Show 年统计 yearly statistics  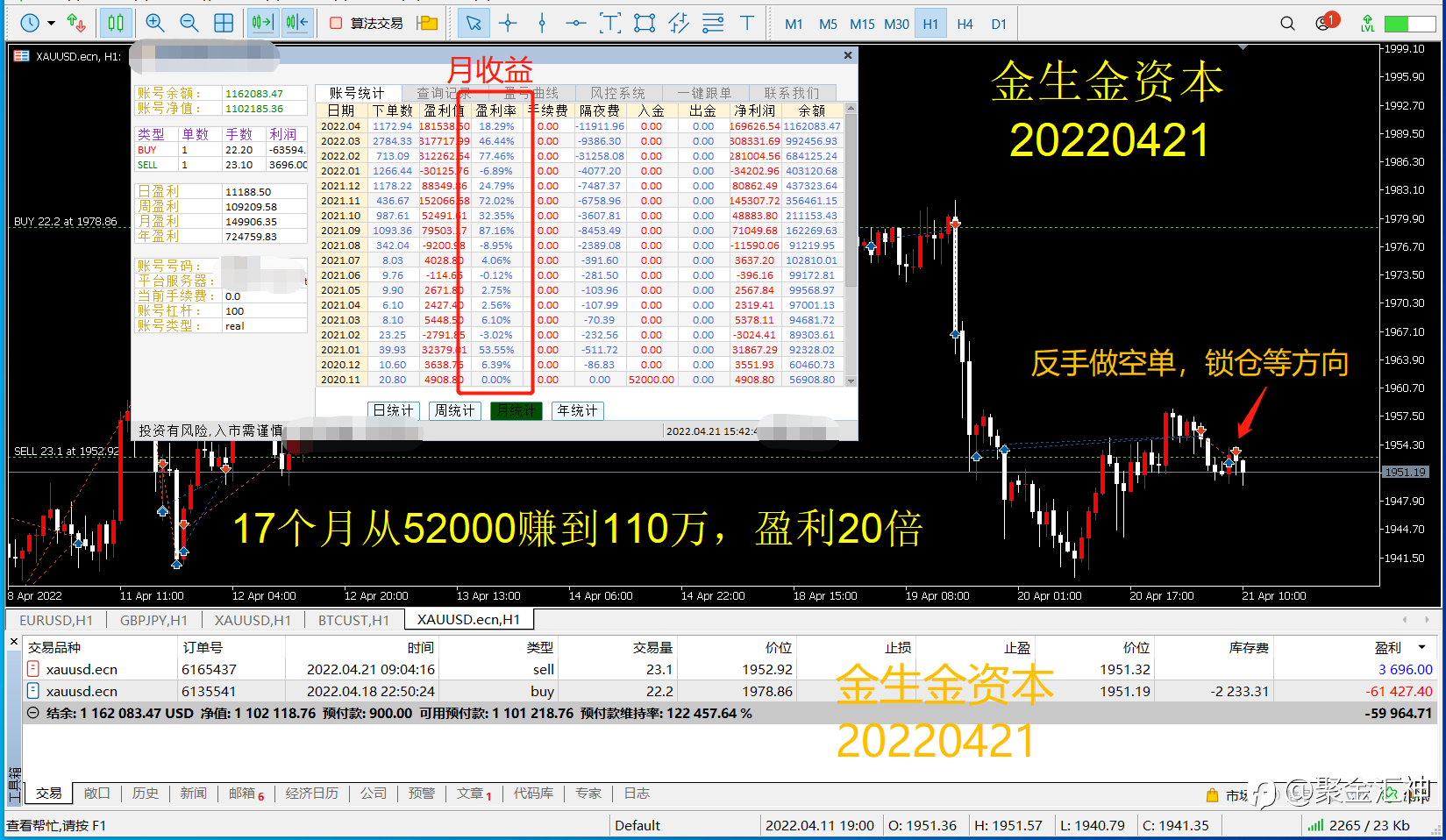coord(578,410)
